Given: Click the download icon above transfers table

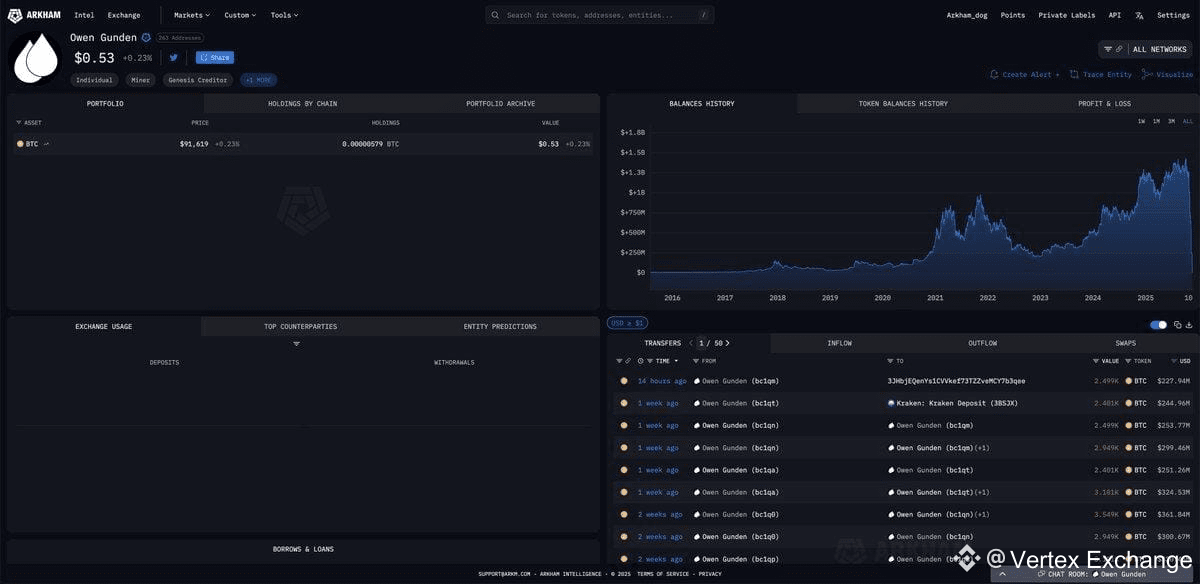Looking at the screenshot, I should click(x=1189, y=325).
